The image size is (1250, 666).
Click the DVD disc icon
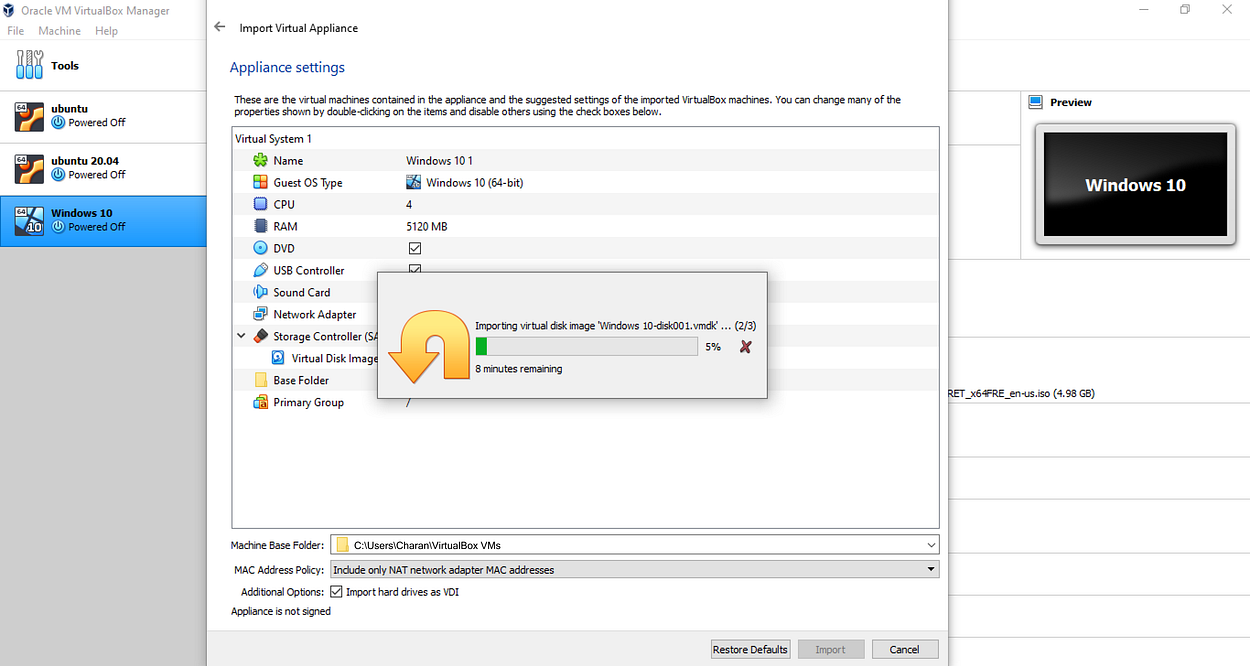260,248
